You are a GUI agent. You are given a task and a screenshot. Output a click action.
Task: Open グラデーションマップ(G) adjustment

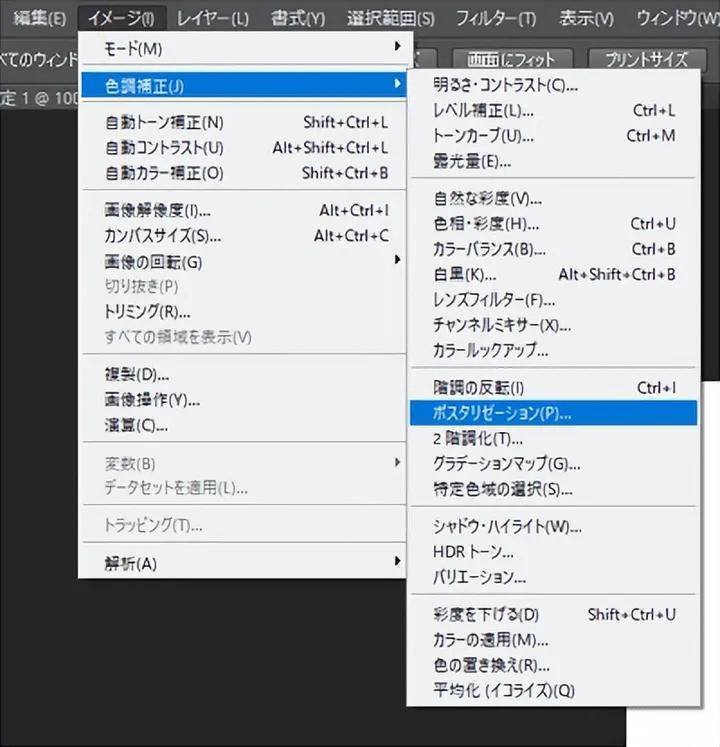click(x=506, y=464)
